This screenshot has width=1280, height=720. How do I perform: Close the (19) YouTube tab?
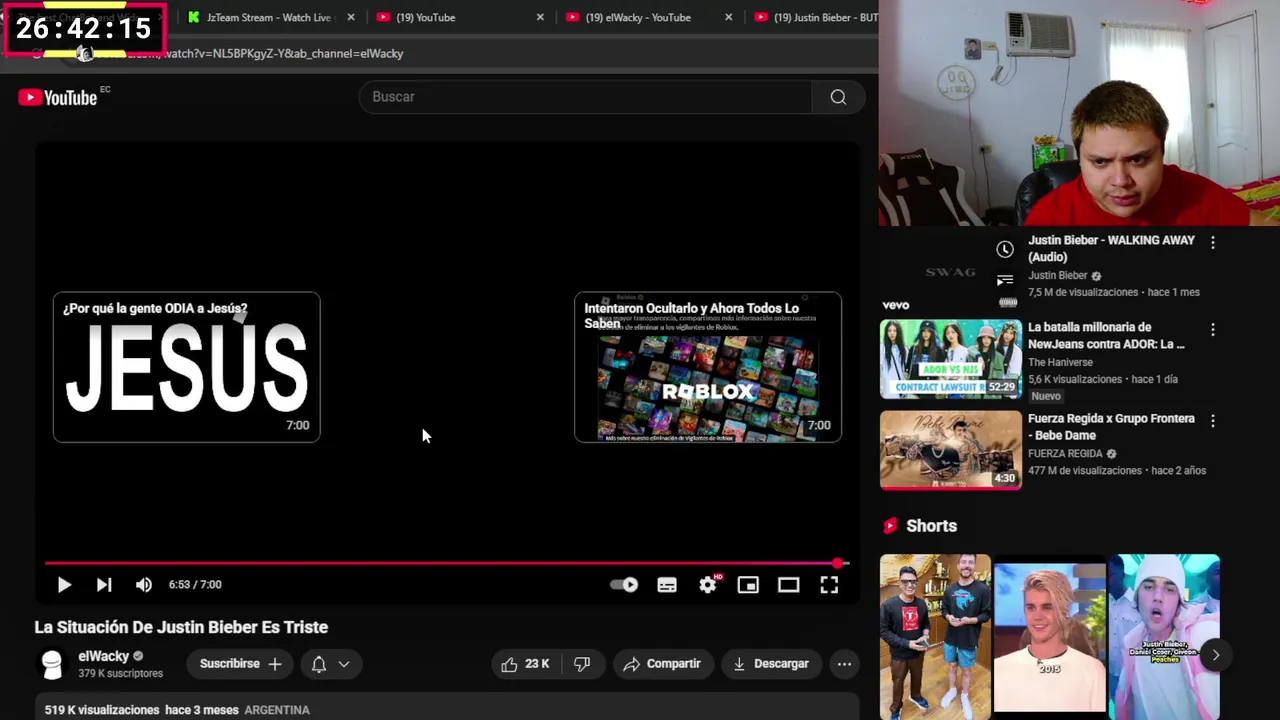tap(540, 17)
